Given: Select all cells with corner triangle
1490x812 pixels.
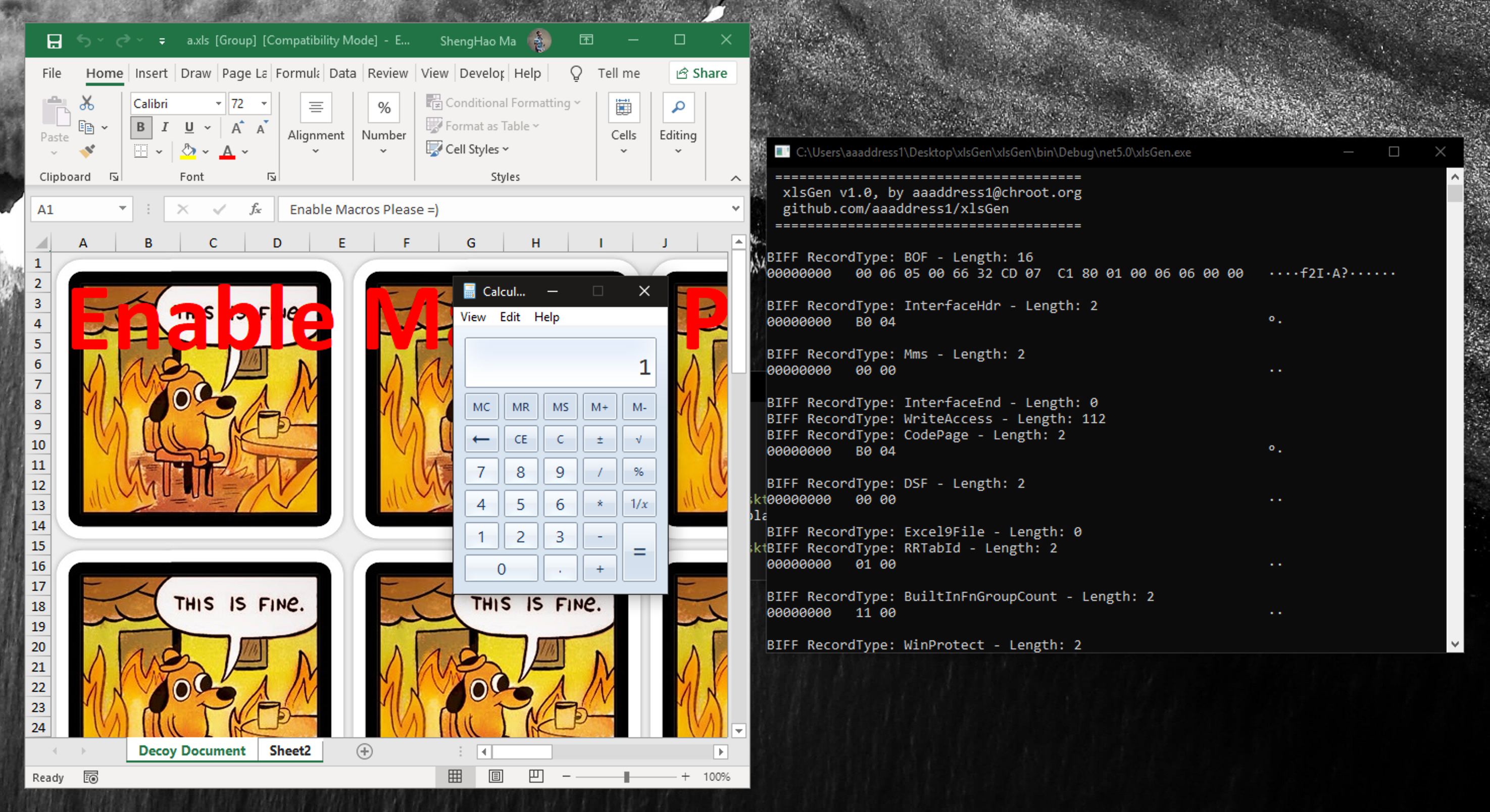Looking at the screenshot, I should point(41,243).
